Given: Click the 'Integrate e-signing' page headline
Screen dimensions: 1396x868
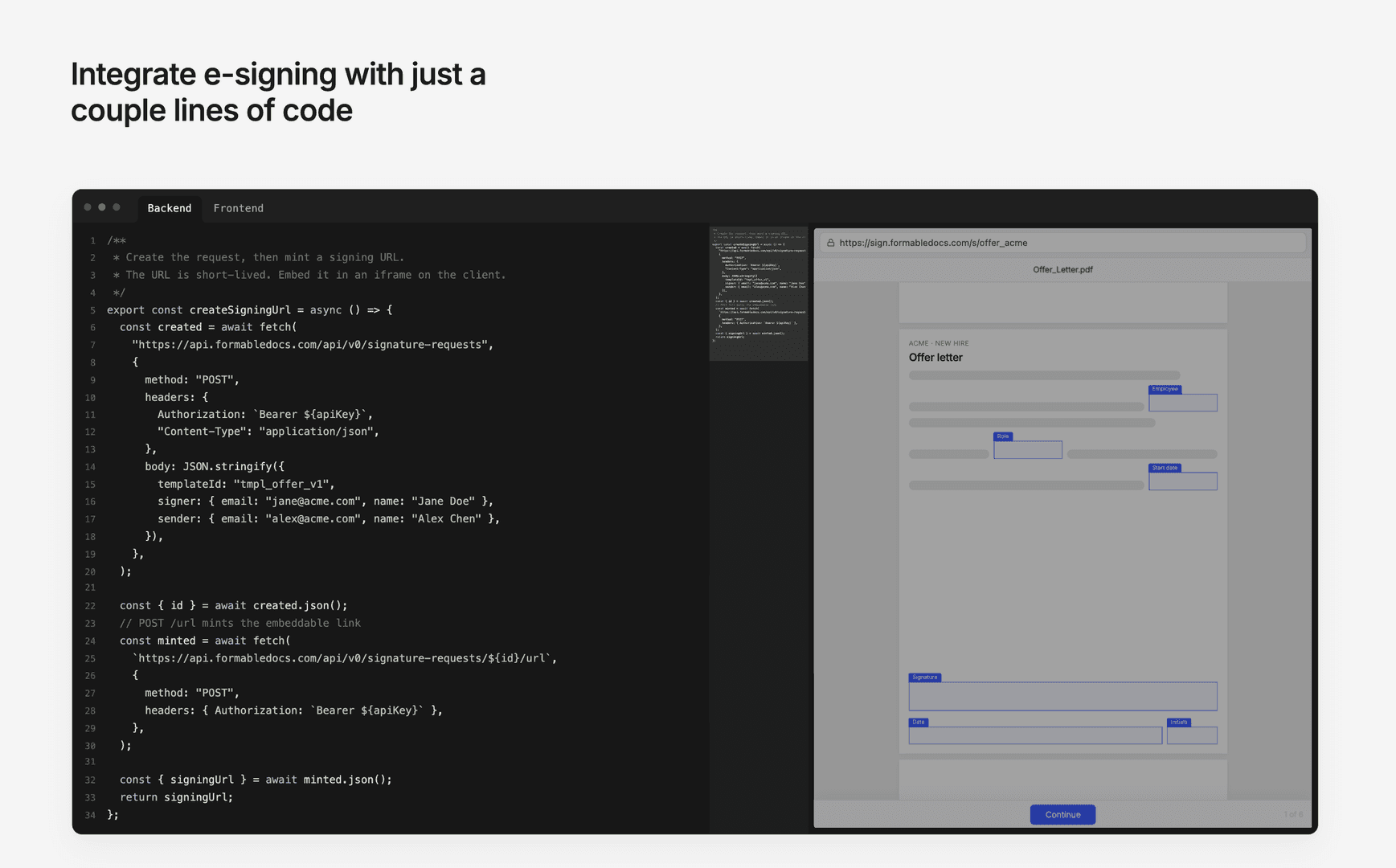Looking at the screenshot, I should coord(278,92).
